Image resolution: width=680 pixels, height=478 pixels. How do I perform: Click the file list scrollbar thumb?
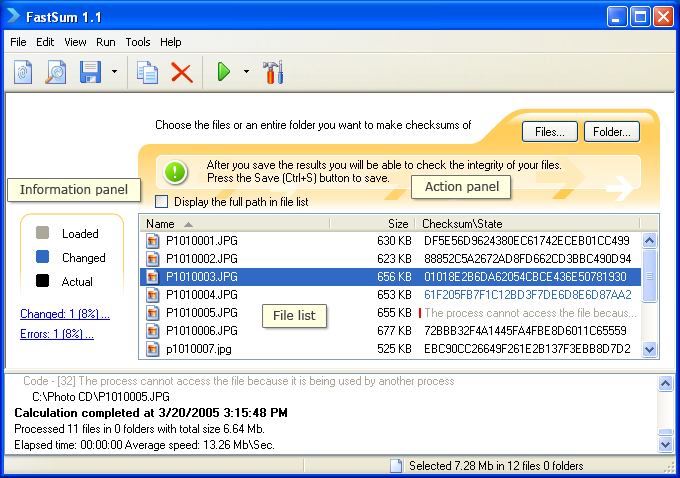point(649,275)
